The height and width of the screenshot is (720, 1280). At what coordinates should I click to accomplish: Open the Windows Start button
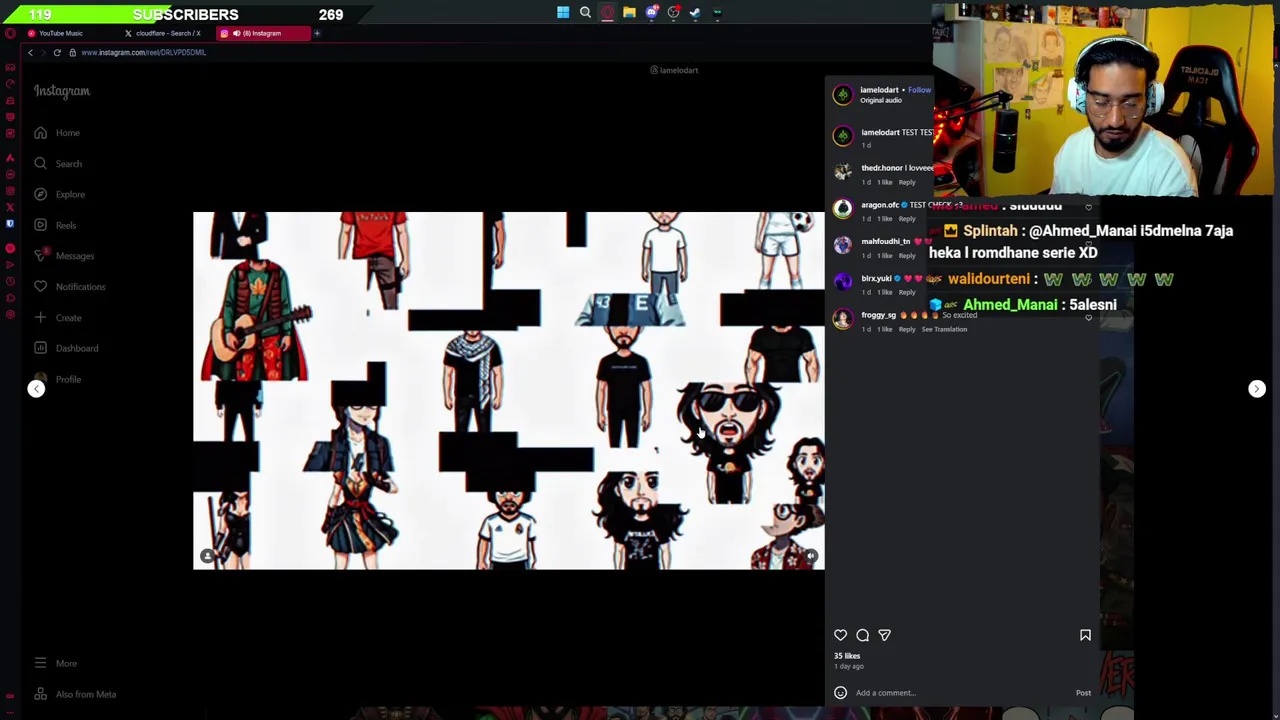tap(563, 13)
